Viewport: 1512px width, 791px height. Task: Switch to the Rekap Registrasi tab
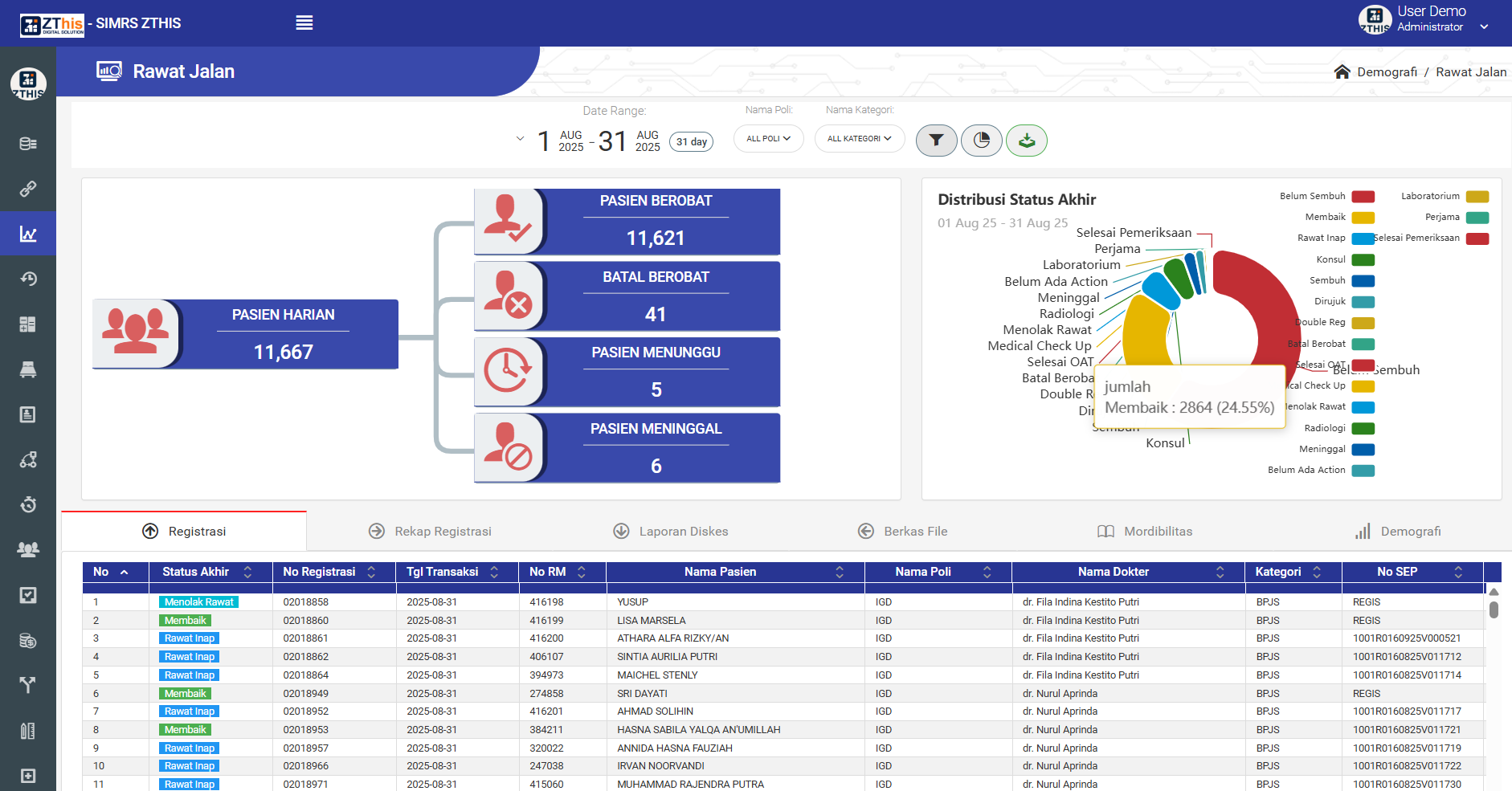pyautogui.click(x=442, y=532)
